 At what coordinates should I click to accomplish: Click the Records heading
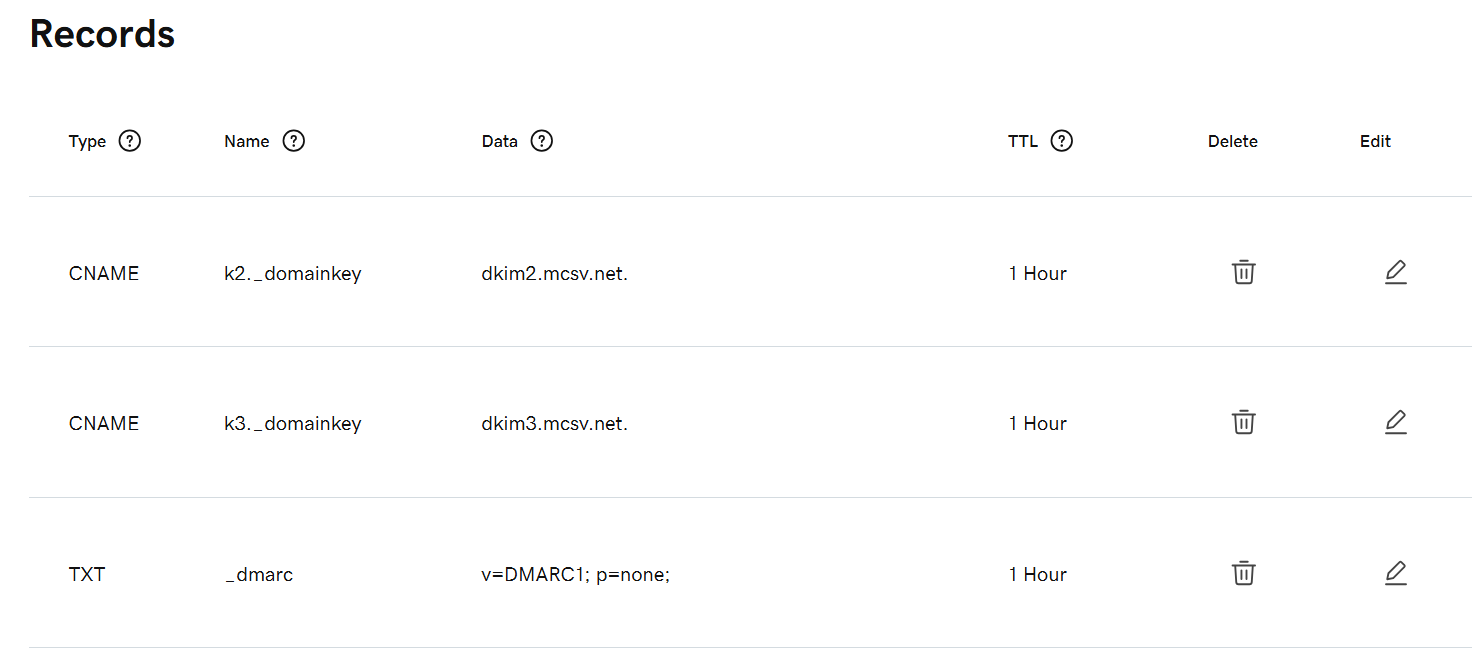102,33
